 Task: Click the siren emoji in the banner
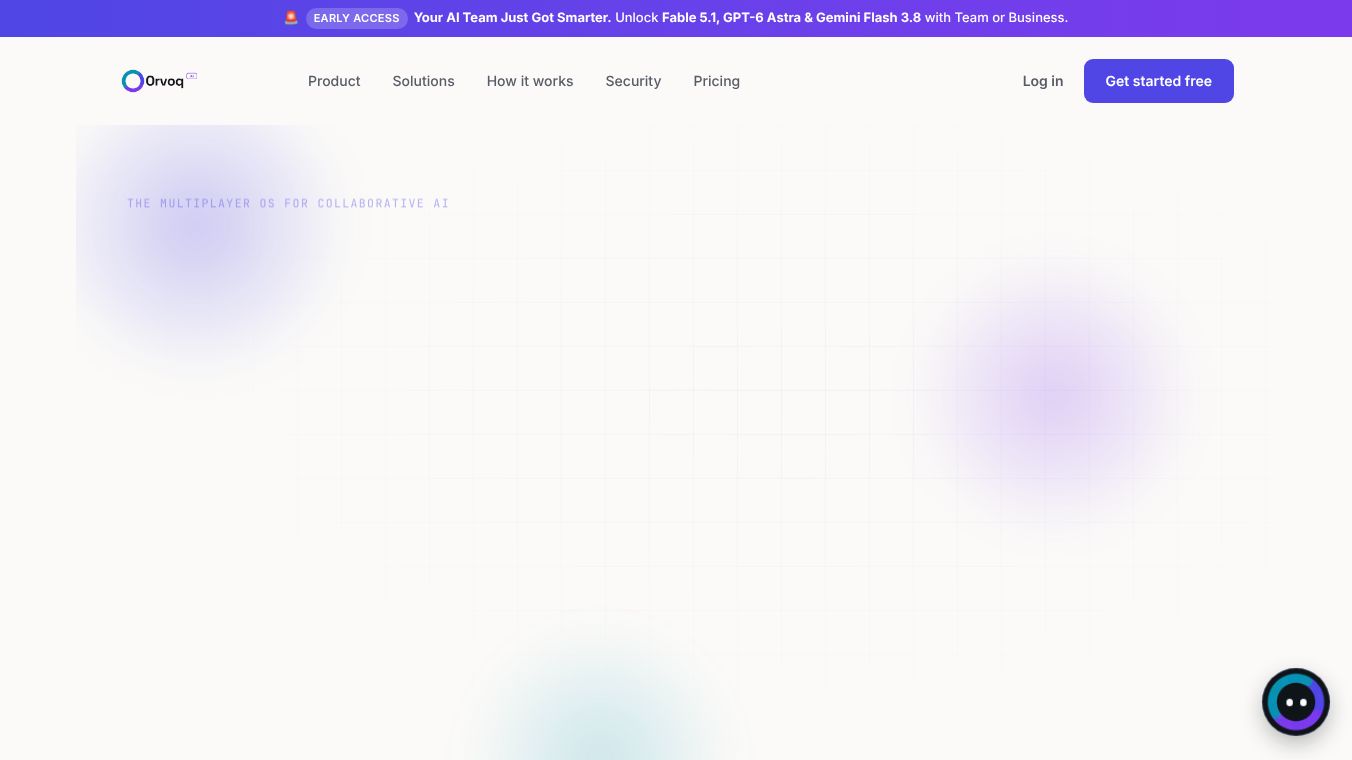coord(291,18)
